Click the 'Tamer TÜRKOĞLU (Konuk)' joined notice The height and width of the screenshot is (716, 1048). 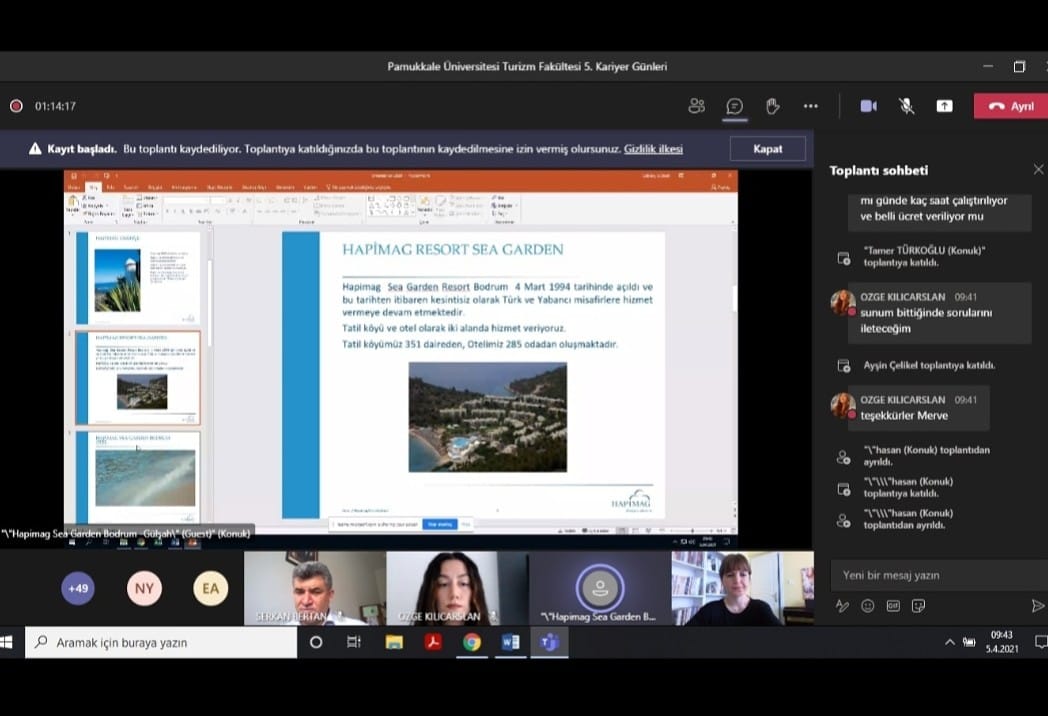point(924,256)
